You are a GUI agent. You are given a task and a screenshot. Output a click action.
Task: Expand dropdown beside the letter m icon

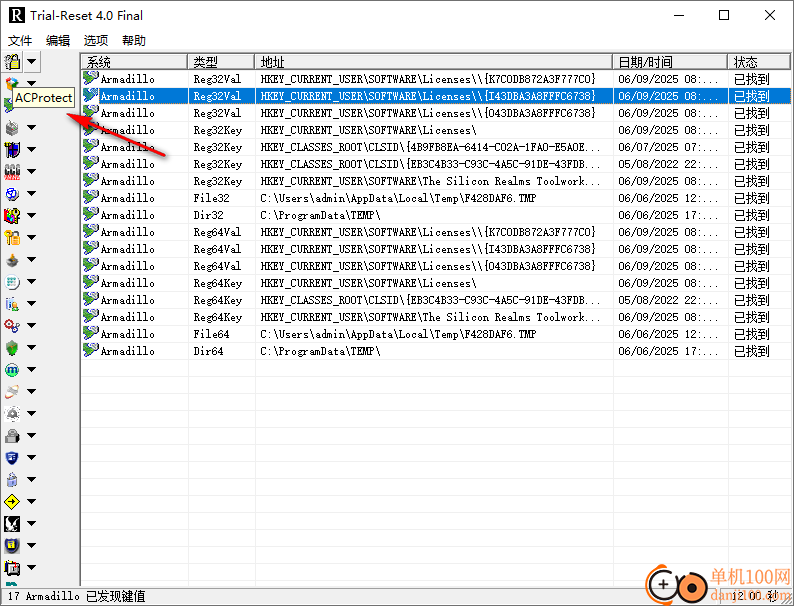(31, 370)
